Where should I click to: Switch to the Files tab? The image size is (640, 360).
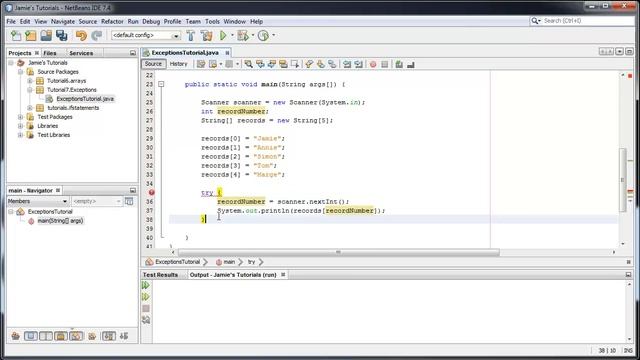pyautogui.click(x=50, y=53)
